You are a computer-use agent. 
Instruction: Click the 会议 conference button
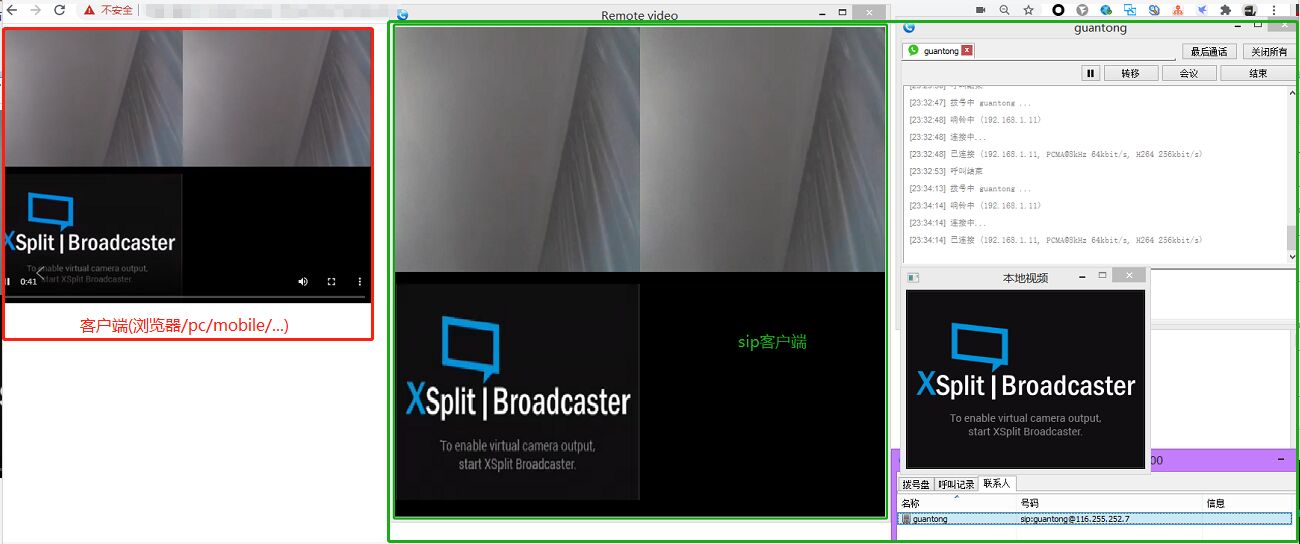coord(1189,73)
